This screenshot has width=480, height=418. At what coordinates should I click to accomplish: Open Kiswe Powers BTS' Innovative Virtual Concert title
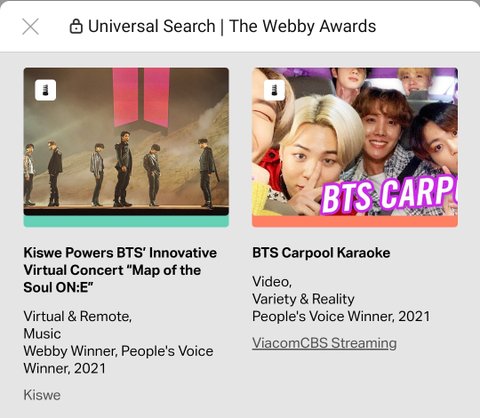(120, 270)
